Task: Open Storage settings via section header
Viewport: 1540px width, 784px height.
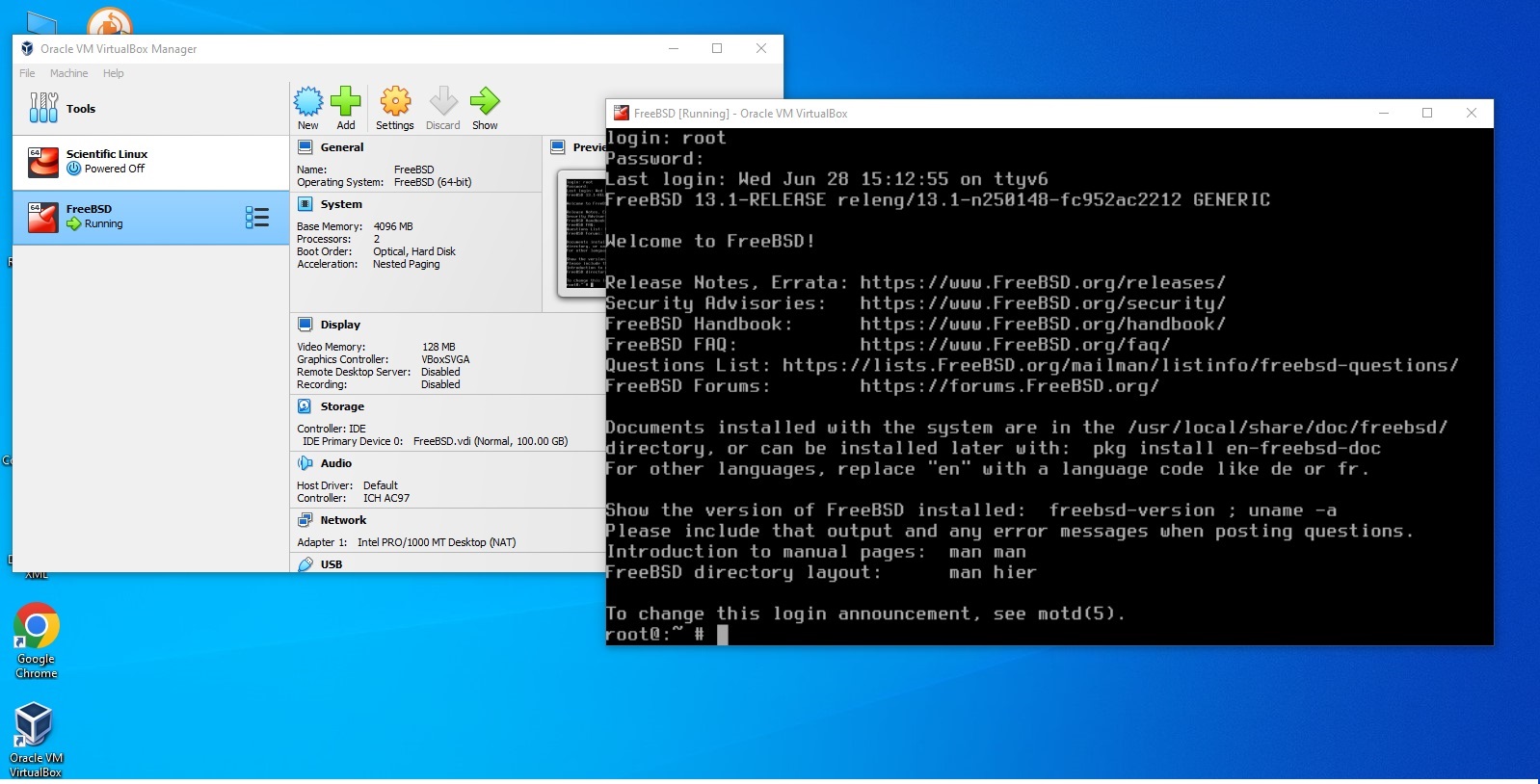Action: (342, 406)
